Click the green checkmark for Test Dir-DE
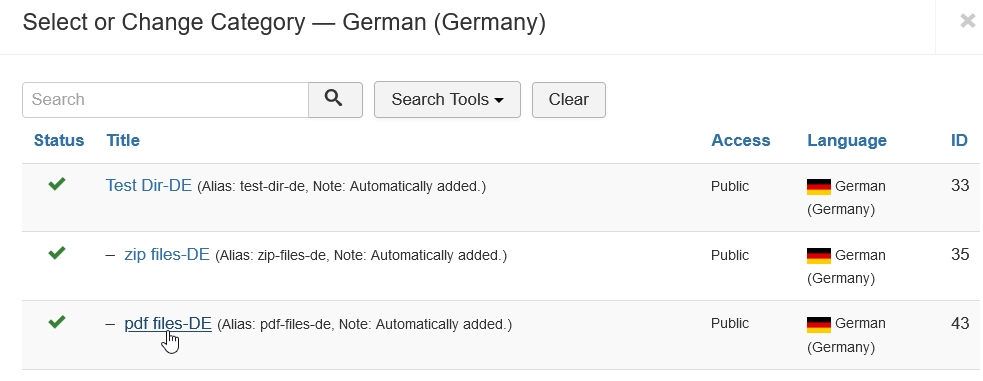Image resolution: width=983 pixels, height=381 pixels. (x=57, y=184)
